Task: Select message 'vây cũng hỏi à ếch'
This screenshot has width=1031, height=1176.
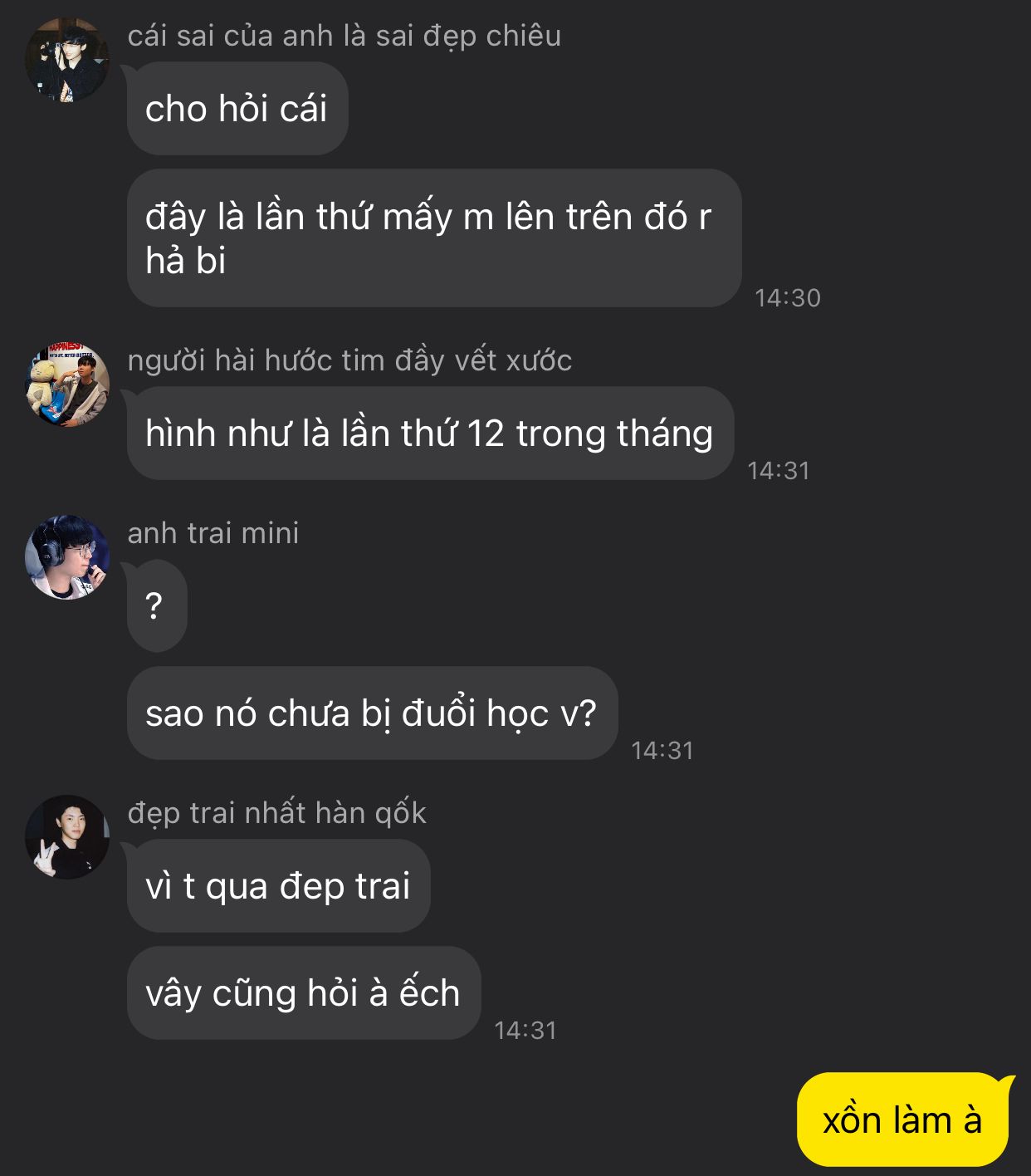Action: click(304, 993)
